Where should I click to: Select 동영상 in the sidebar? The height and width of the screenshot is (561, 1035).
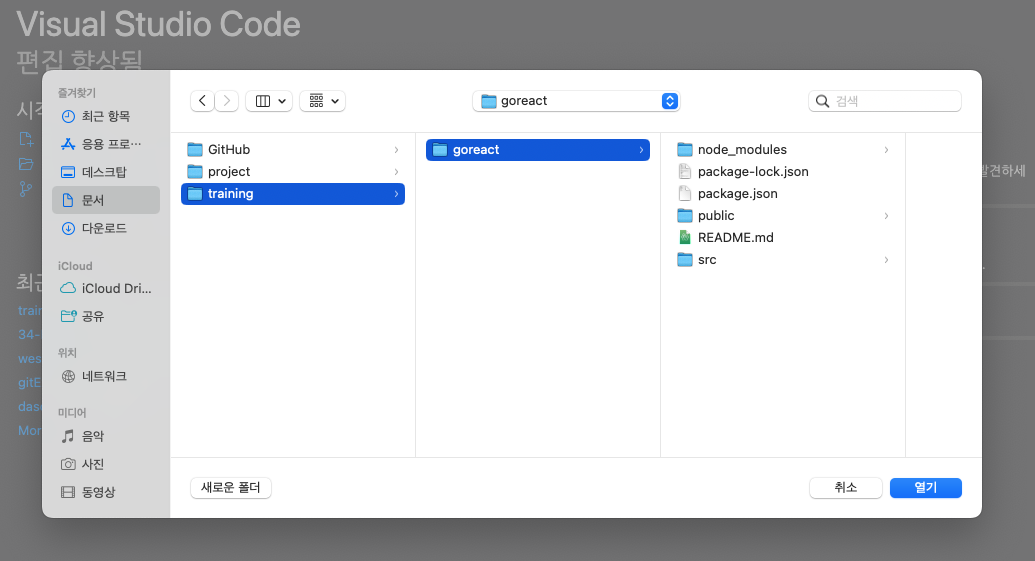[106, 492]
